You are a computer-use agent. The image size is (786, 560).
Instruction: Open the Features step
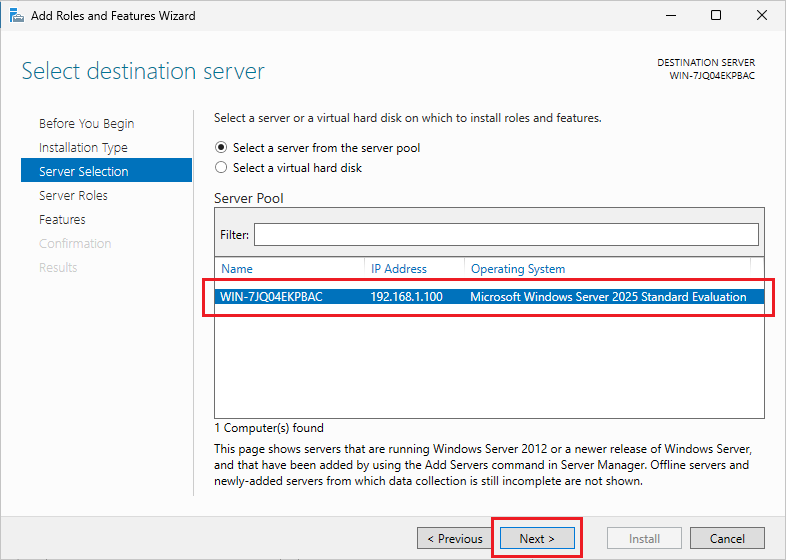[62, 220]
